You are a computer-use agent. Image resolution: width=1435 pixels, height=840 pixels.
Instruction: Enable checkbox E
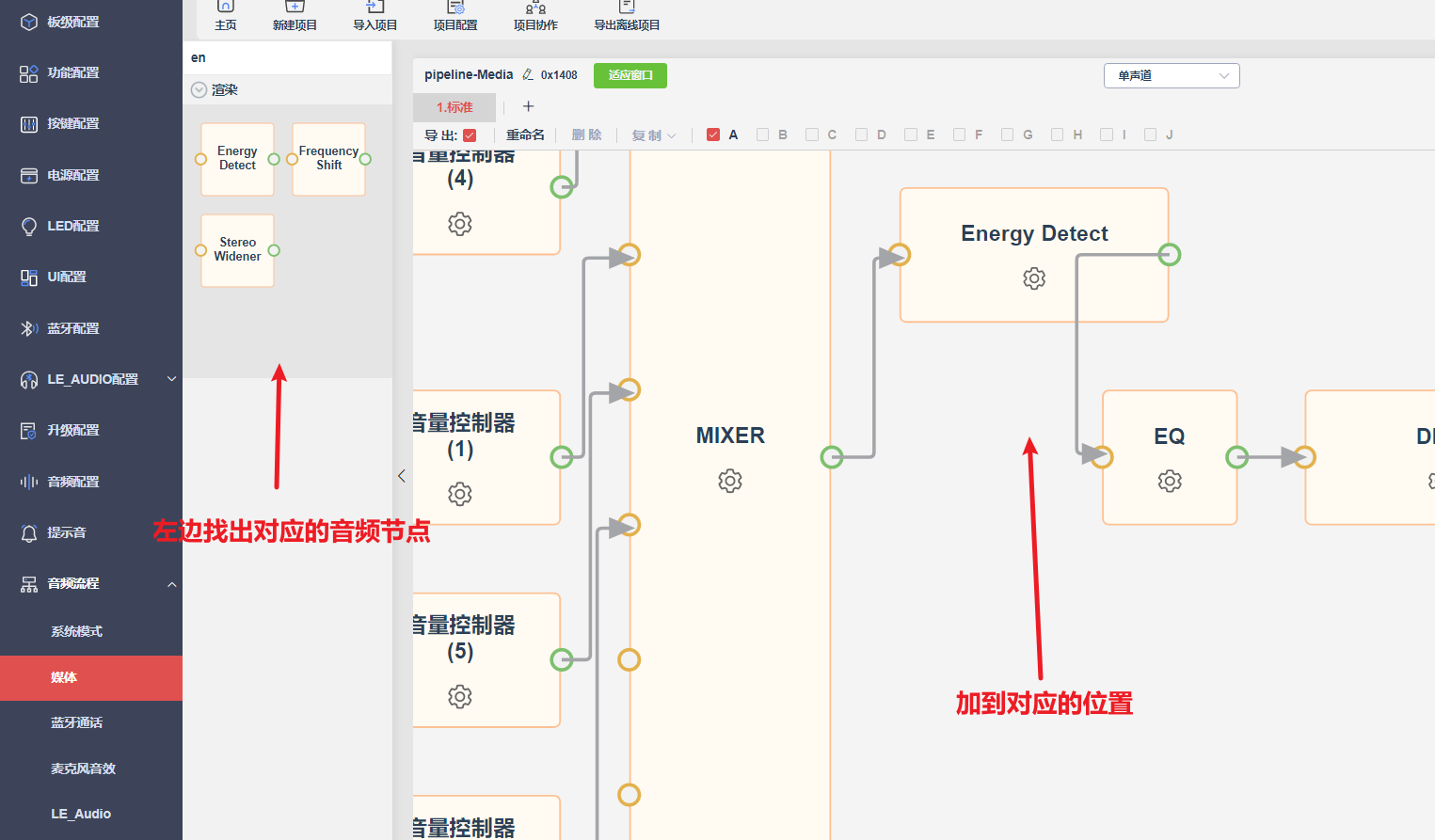point(911,135)
